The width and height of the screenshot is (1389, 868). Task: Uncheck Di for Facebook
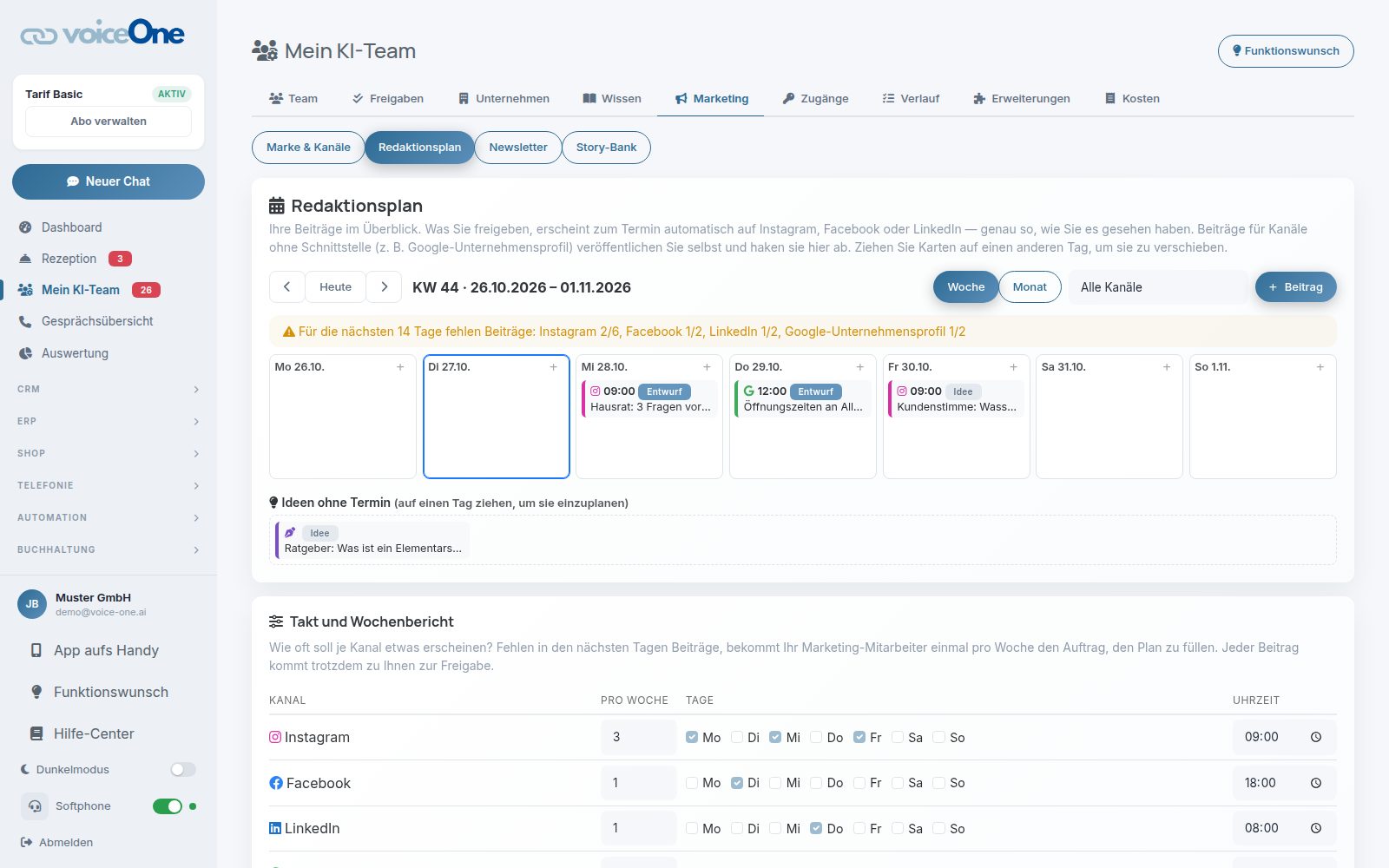click(737, 783)
